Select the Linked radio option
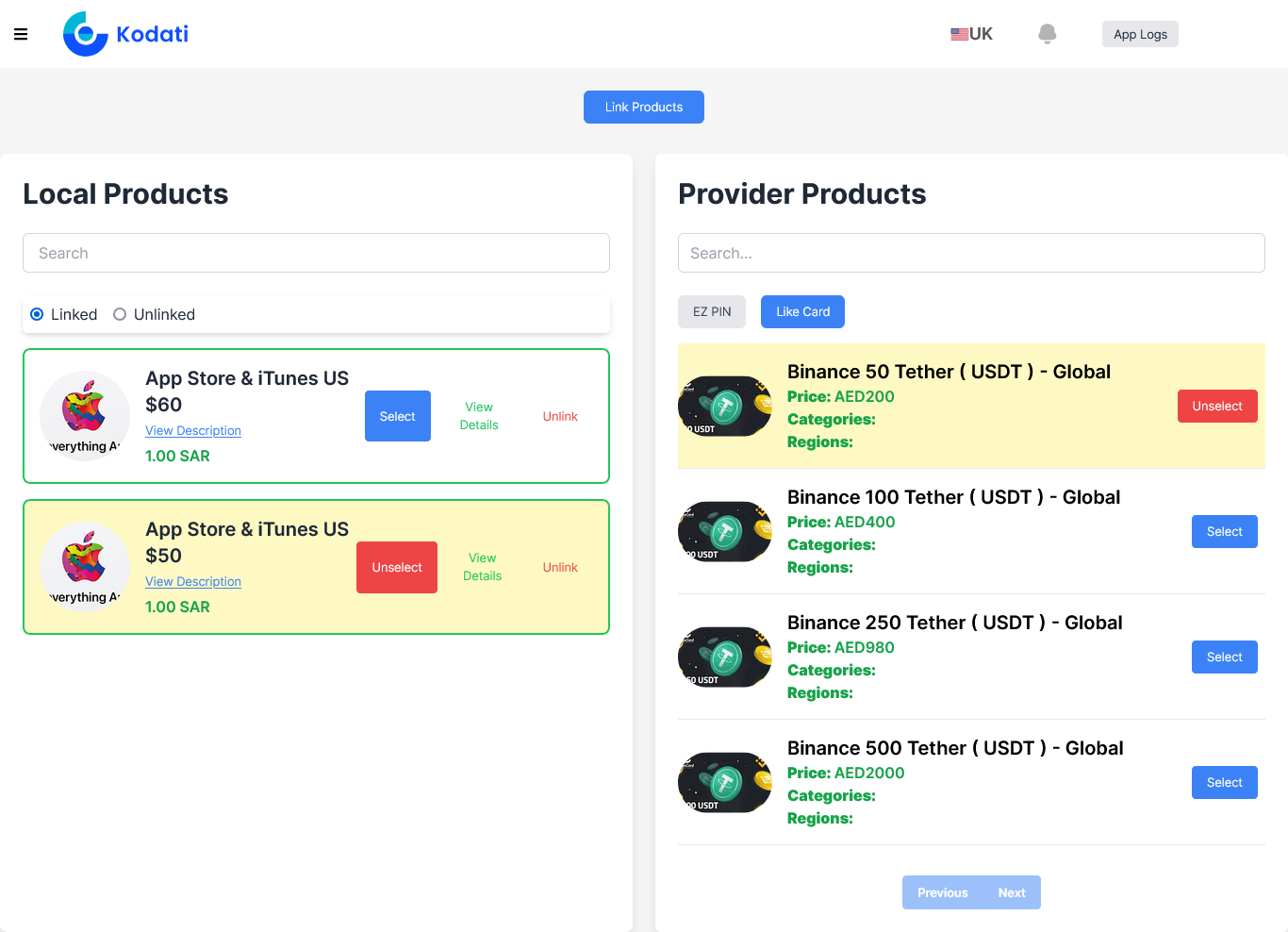1288x932 pixels. (x=37, y=314)
